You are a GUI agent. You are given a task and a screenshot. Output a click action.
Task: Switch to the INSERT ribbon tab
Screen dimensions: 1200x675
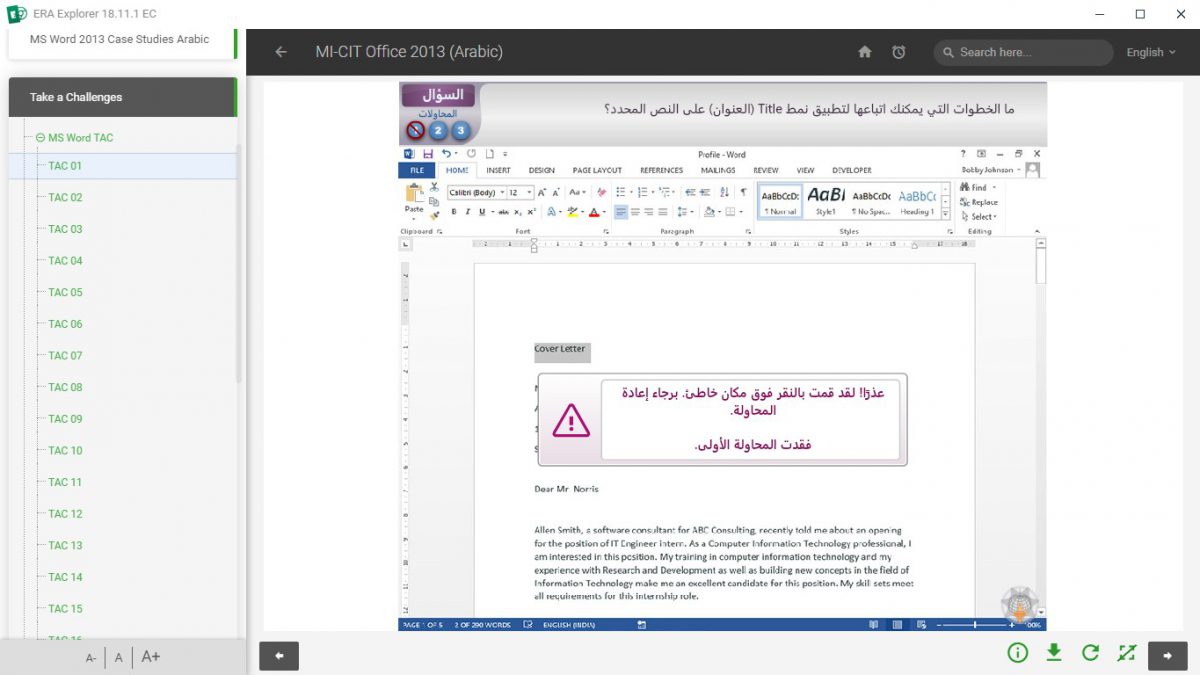click(x=498, y=170)
